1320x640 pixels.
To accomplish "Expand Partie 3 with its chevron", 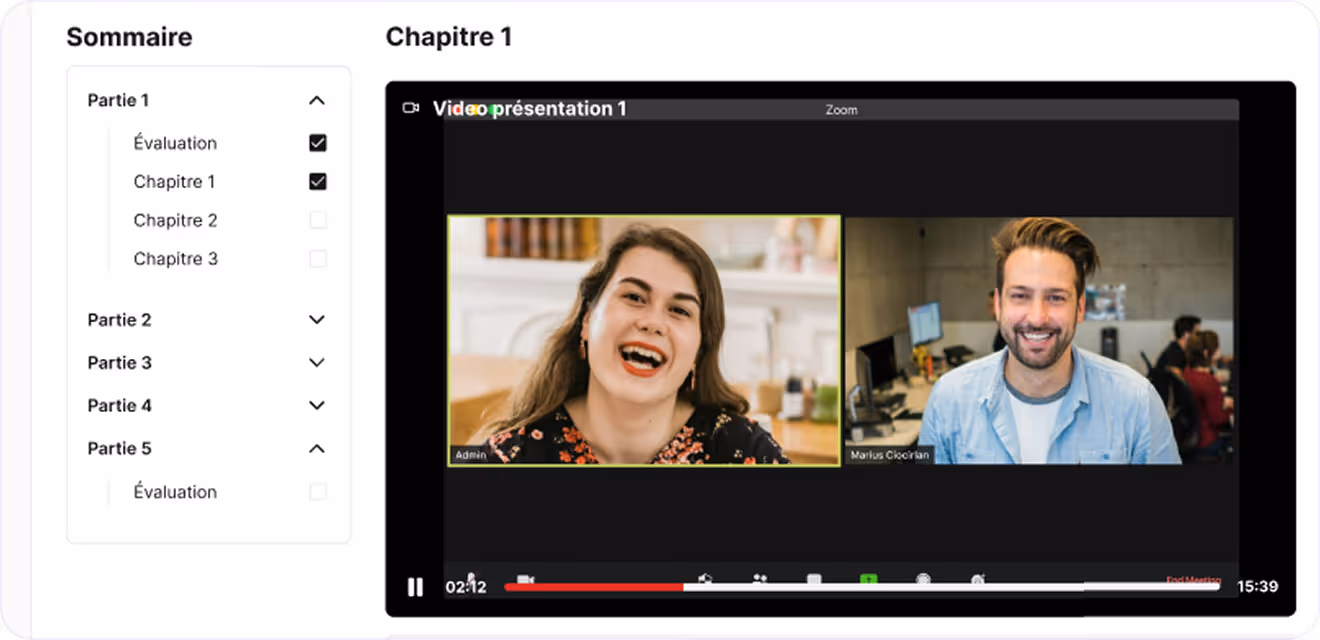I will [x=317, y=363].
